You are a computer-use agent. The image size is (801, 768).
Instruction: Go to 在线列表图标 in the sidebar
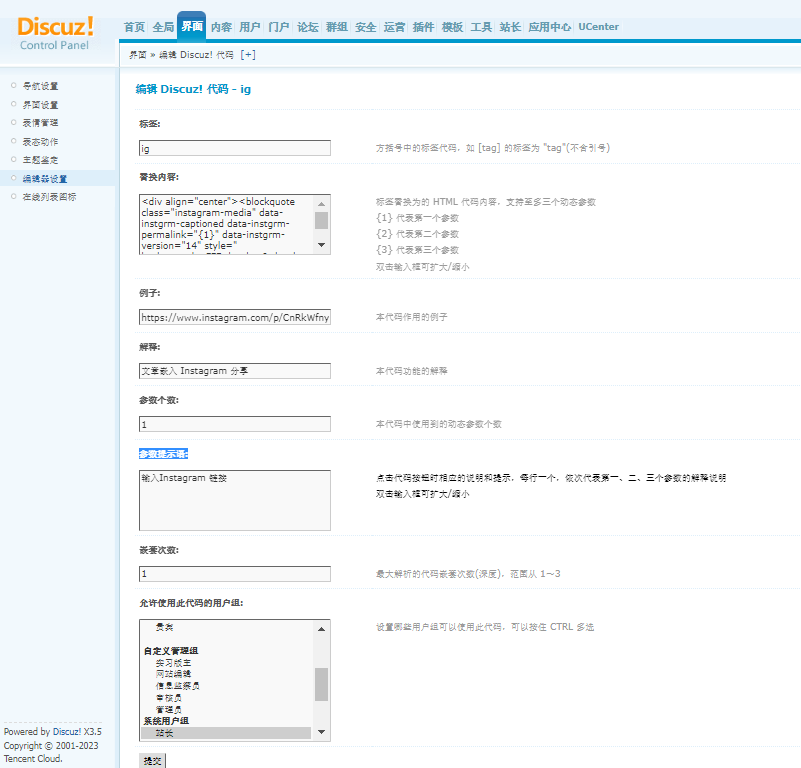tap(50, 197)
